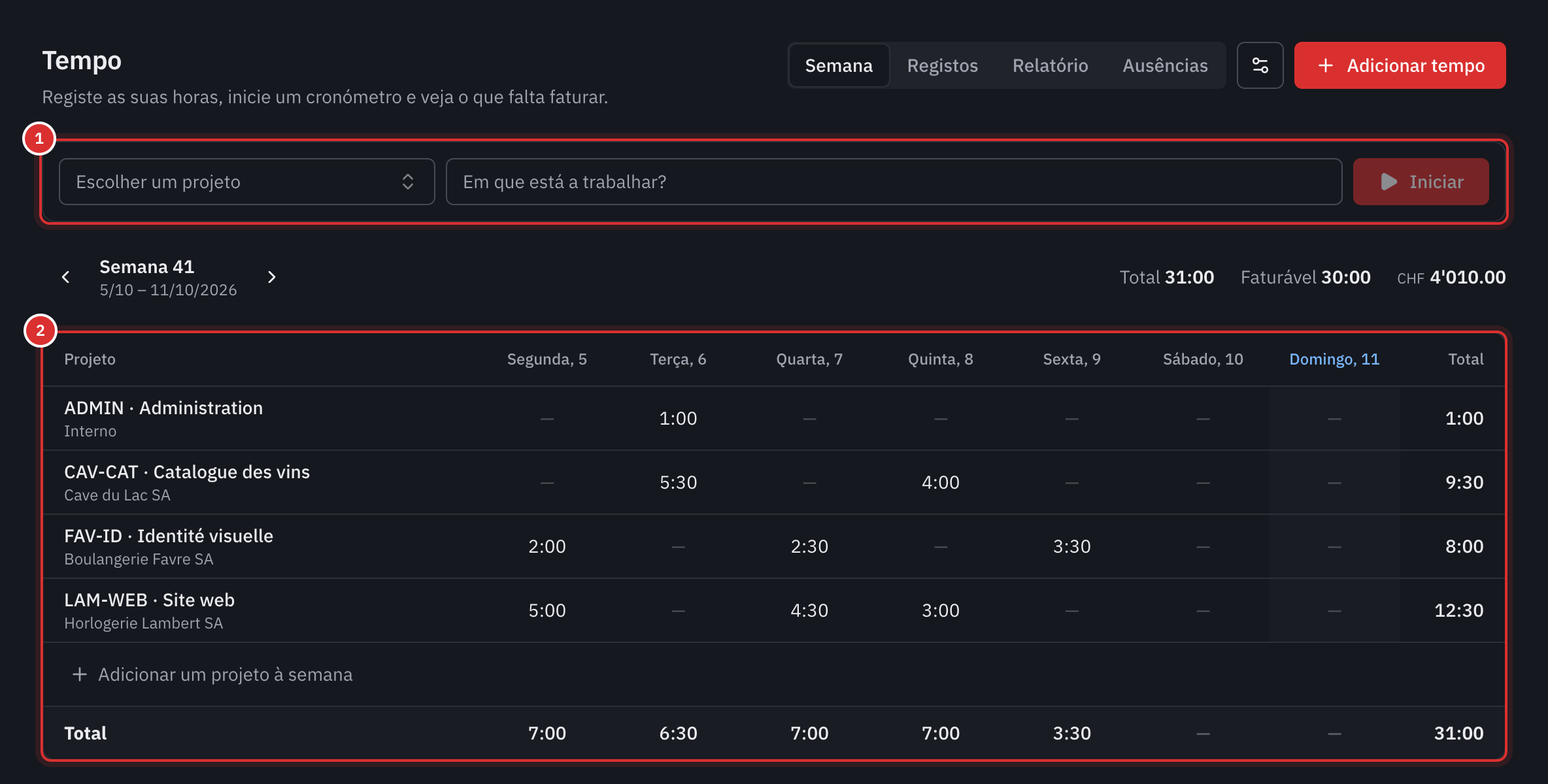The image size is (1548, 784).
Task: Edit FAV-ID Sexta 3:30 cell
Action: tap(1071, 546)
